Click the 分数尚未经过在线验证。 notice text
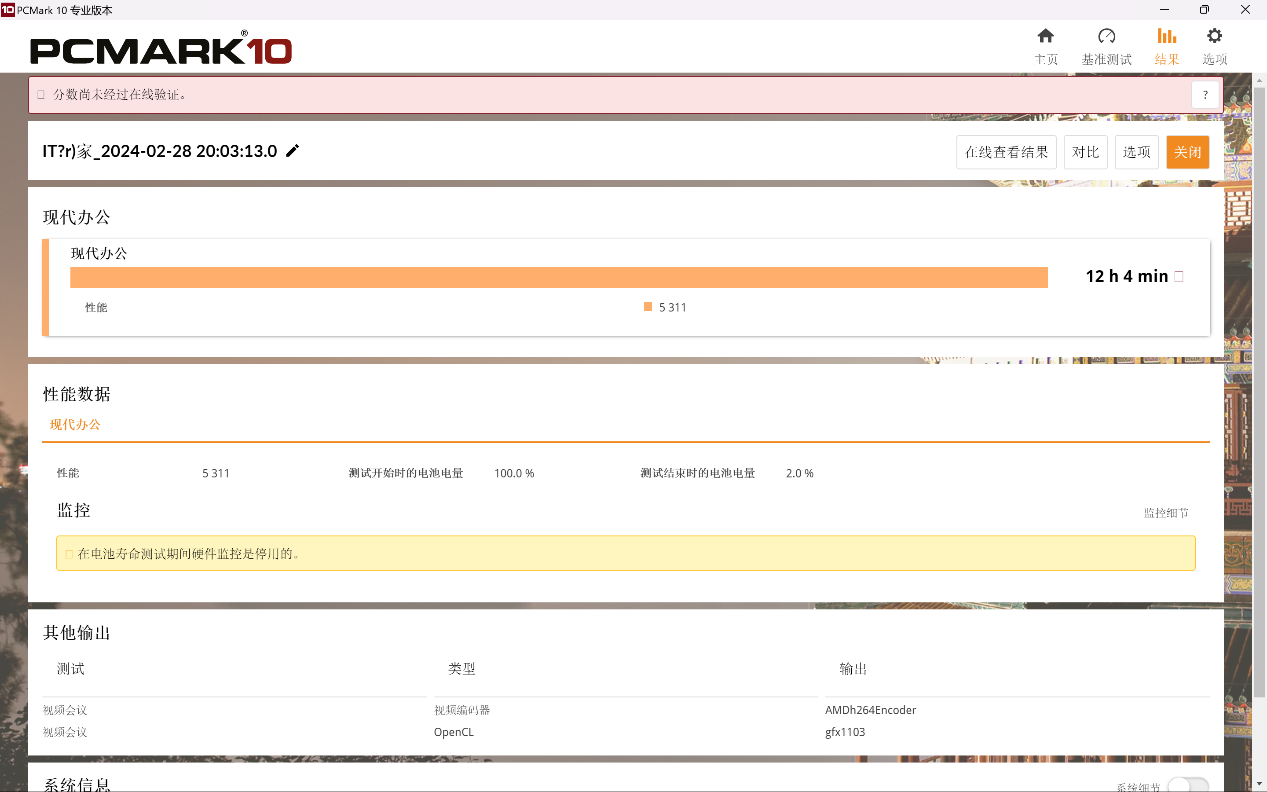This screenshot has height=792, width=1267. [120, 95]
